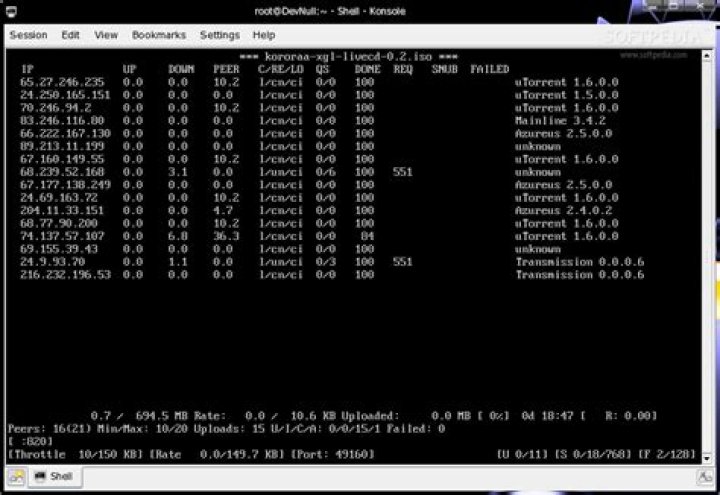This screenshot has height=495, width=720.
Task: Click the peer IP 83.246.116.80
Action: click(x=62, y=121)
